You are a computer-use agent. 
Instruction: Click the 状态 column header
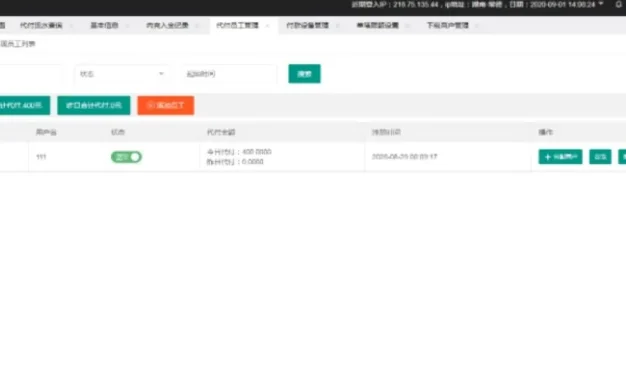118,132
